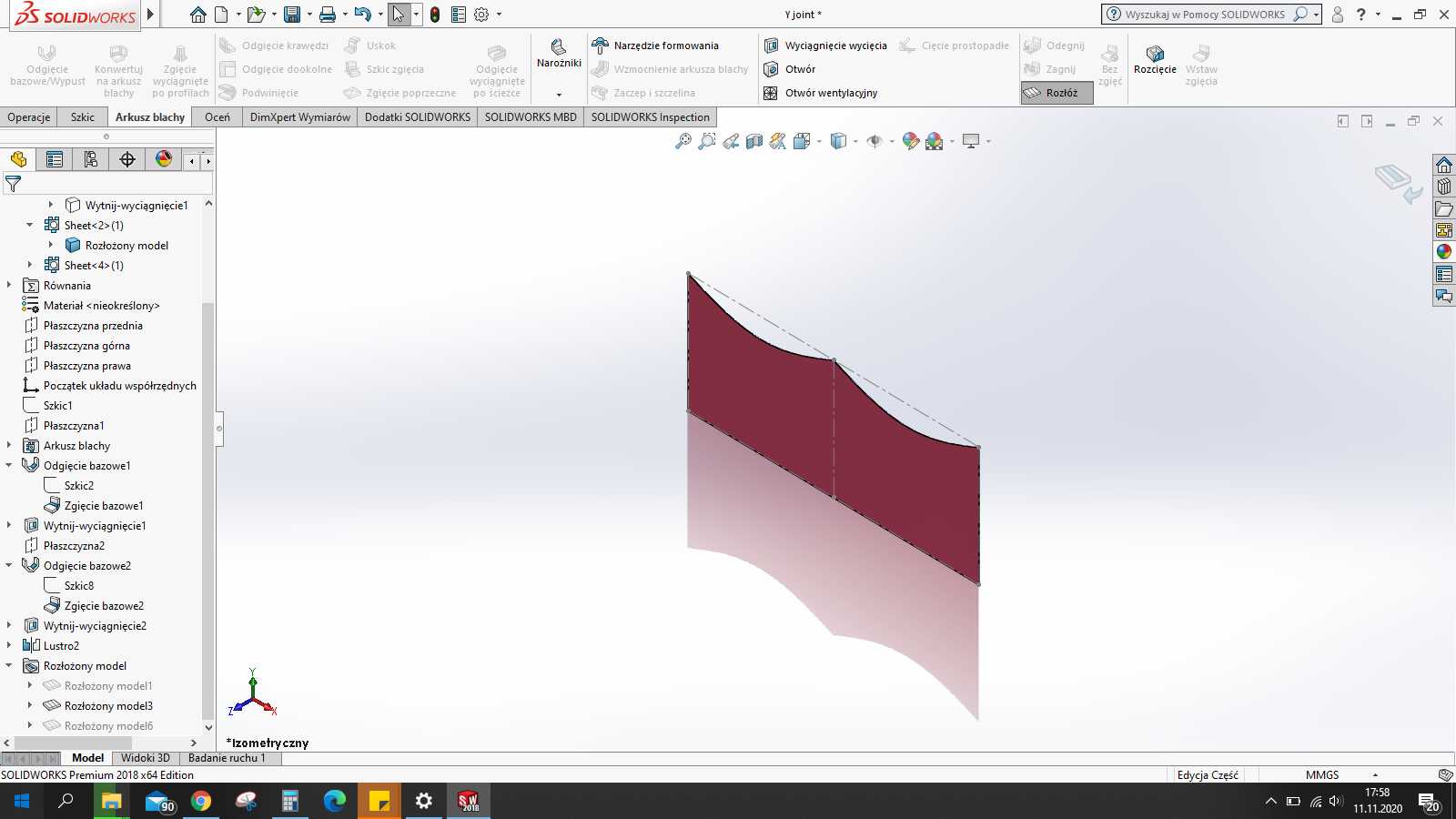Click the Save icon in toolbar

(x=292, y=15)
